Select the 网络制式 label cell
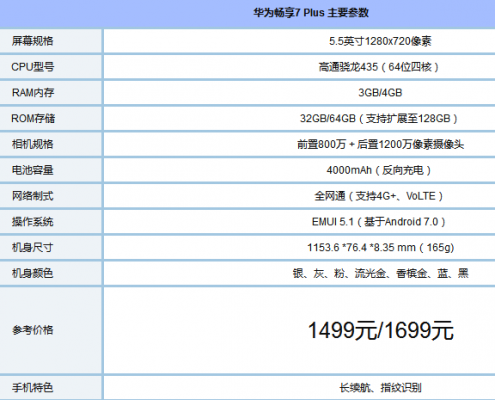Image resolution: width=495 pixels, height=400 pixels. click(x=51, y=196)
